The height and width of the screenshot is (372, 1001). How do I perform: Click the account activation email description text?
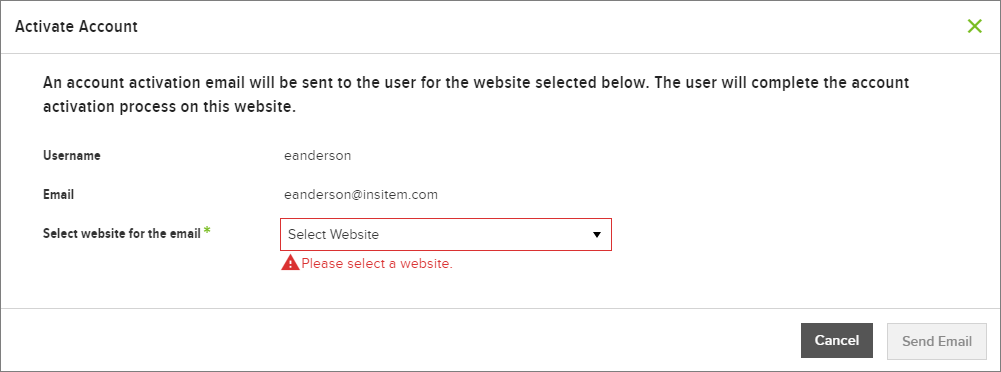[476, 94]
